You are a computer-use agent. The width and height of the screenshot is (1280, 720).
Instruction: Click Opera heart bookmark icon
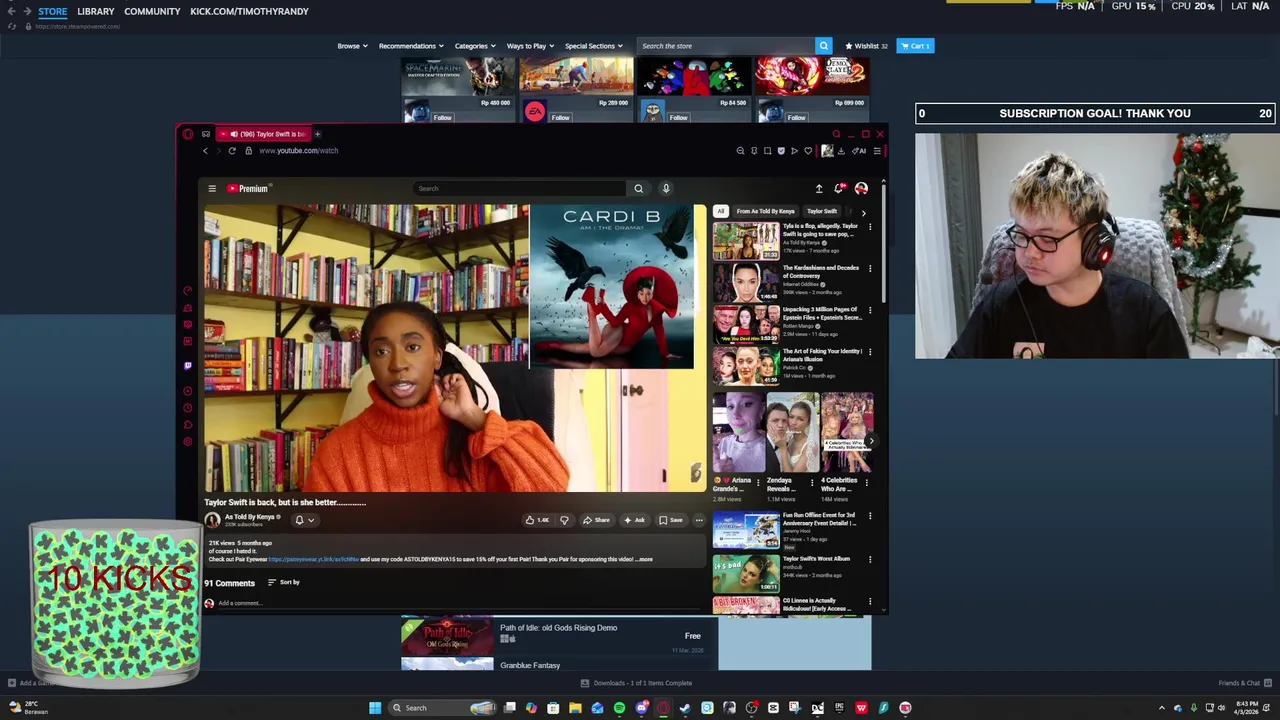point(808,151)
